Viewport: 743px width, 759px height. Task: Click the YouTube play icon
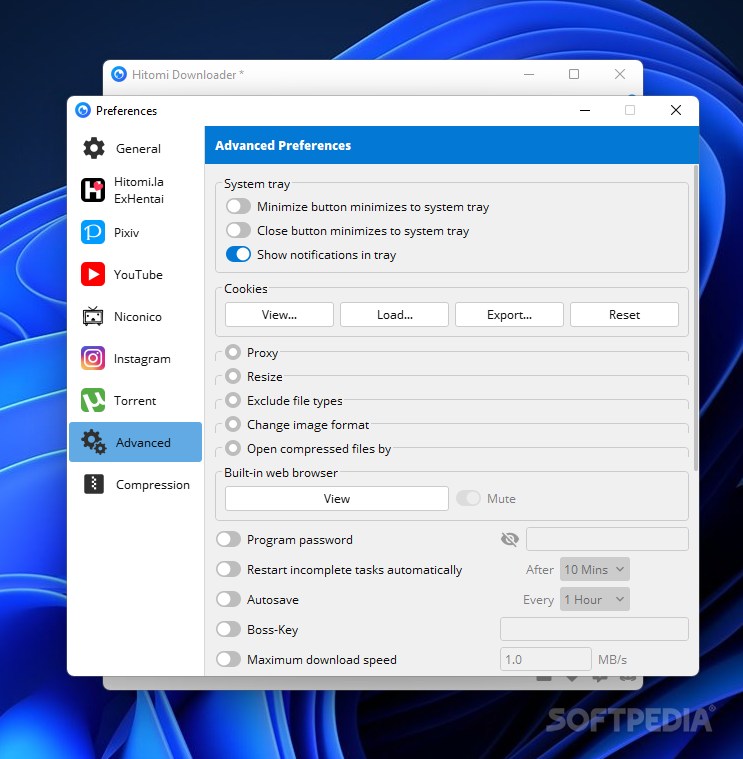(x=92, y=274)
